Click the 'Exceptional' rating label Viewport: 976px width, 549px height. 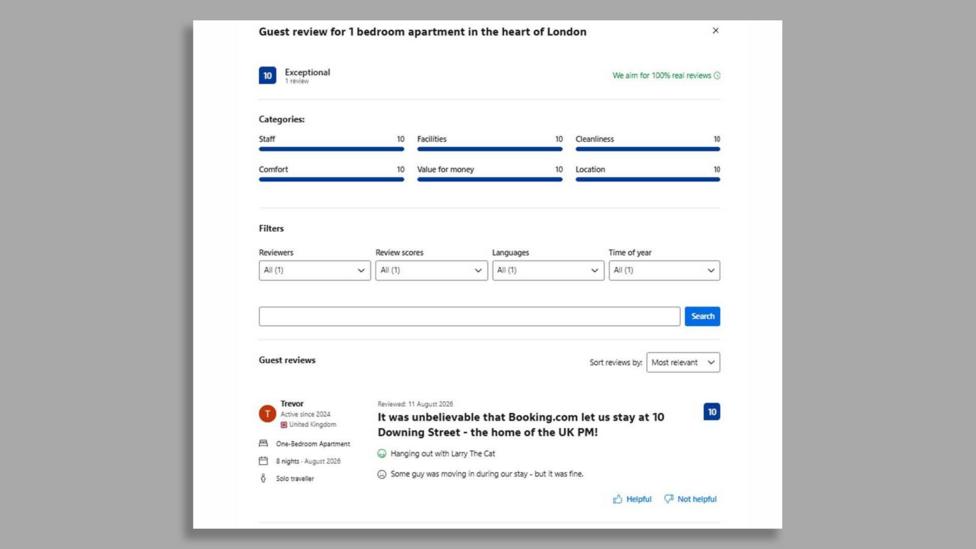[x=307, y=72]
